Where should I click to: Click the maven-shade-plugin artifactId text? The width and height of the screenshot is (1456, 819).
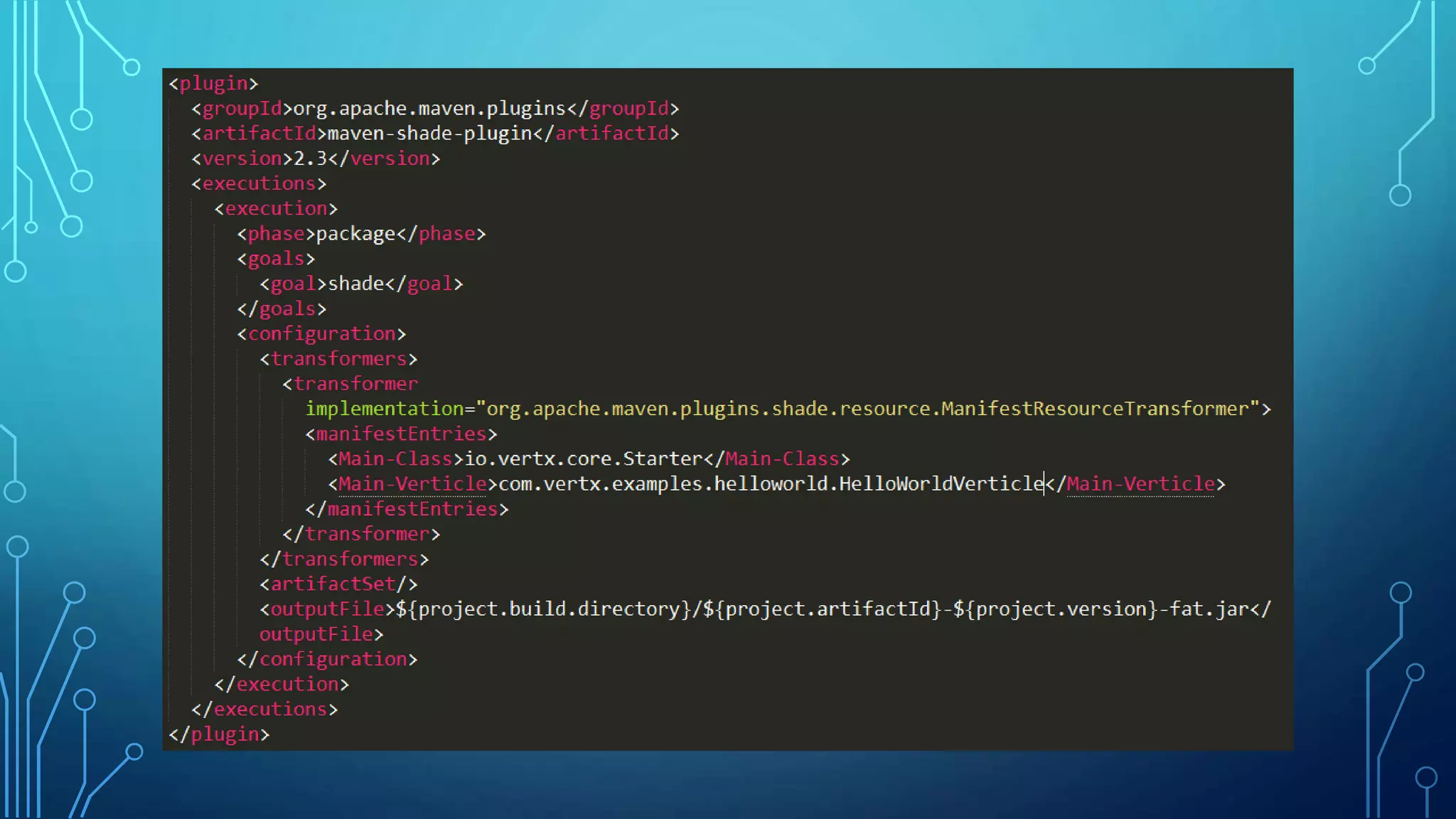(x=429, y=134)
